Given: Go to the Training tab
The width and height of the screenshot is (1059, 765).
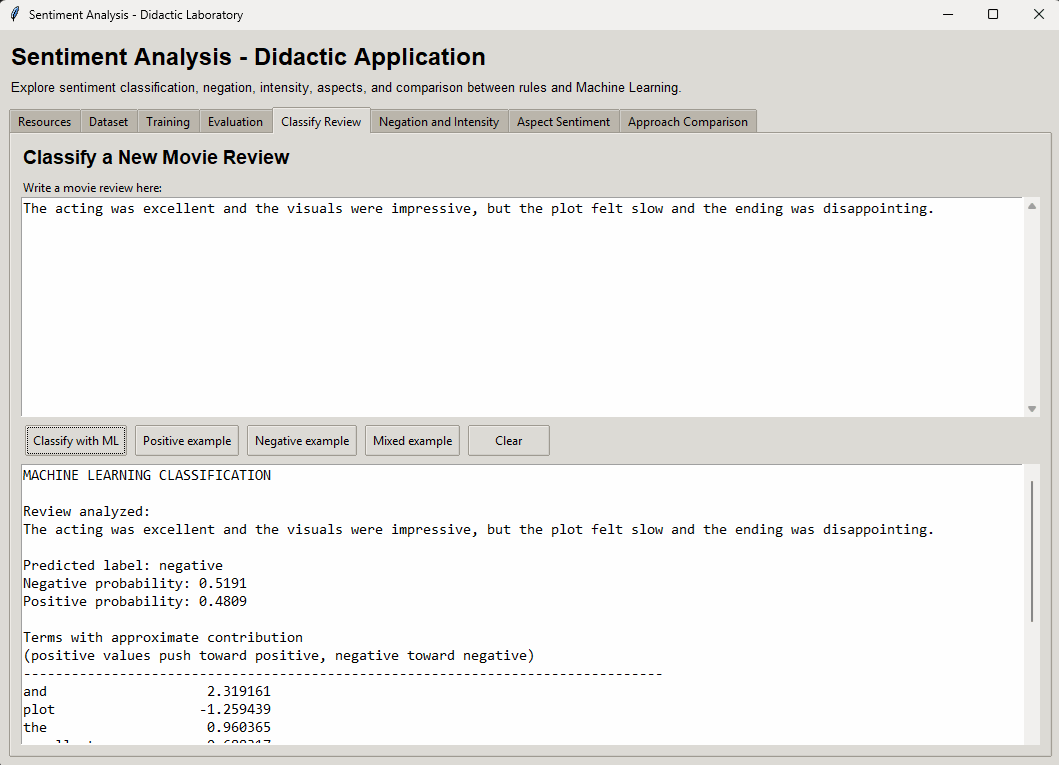Looking at the screenshot, I should tap(168, 122).
